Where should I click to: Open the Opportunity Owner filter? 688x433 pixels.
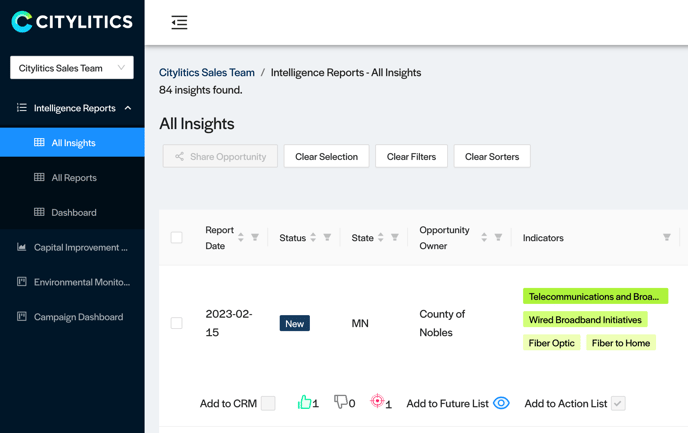click(x=498, y=237)
